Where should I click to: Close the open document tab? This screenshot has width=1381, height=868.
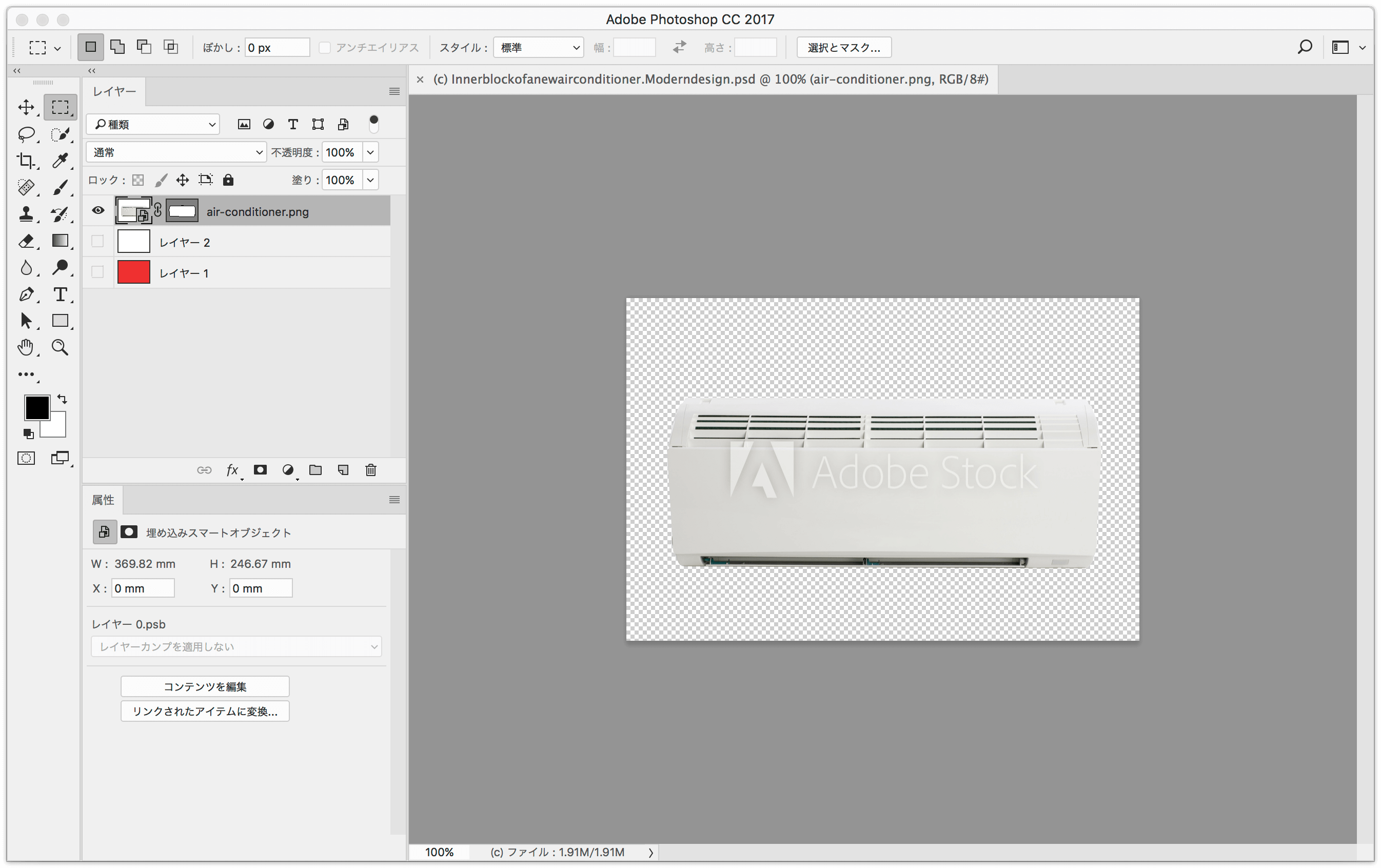[420, 79]
